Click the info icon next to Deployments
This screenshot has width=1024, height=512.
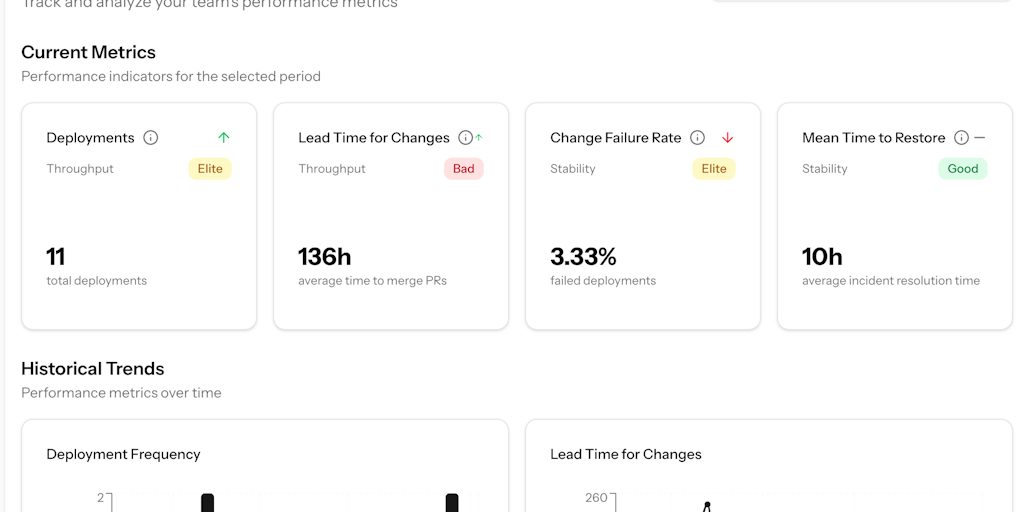pos(151,138)
